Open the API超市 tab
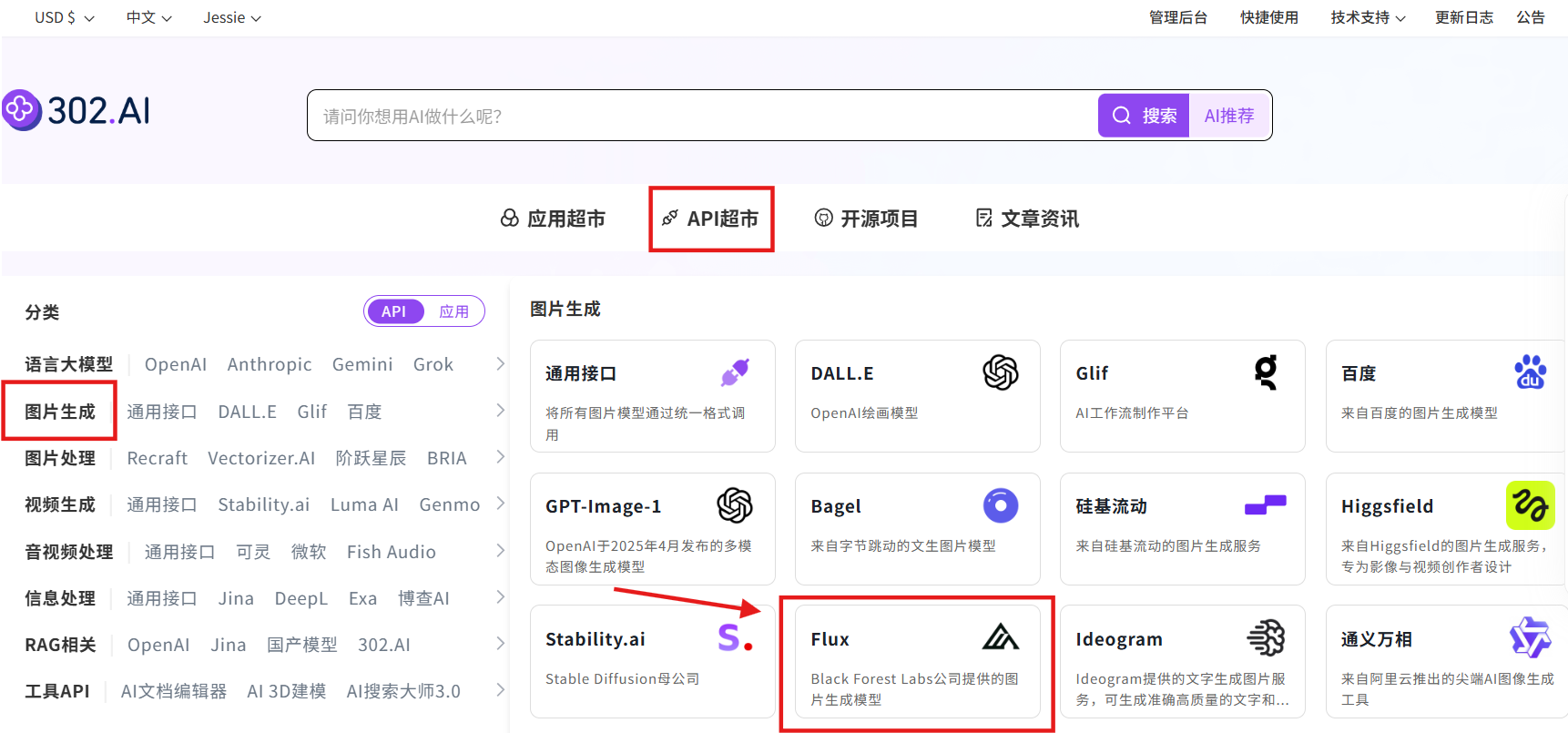 pyautogui.click(x=710, y=219)
